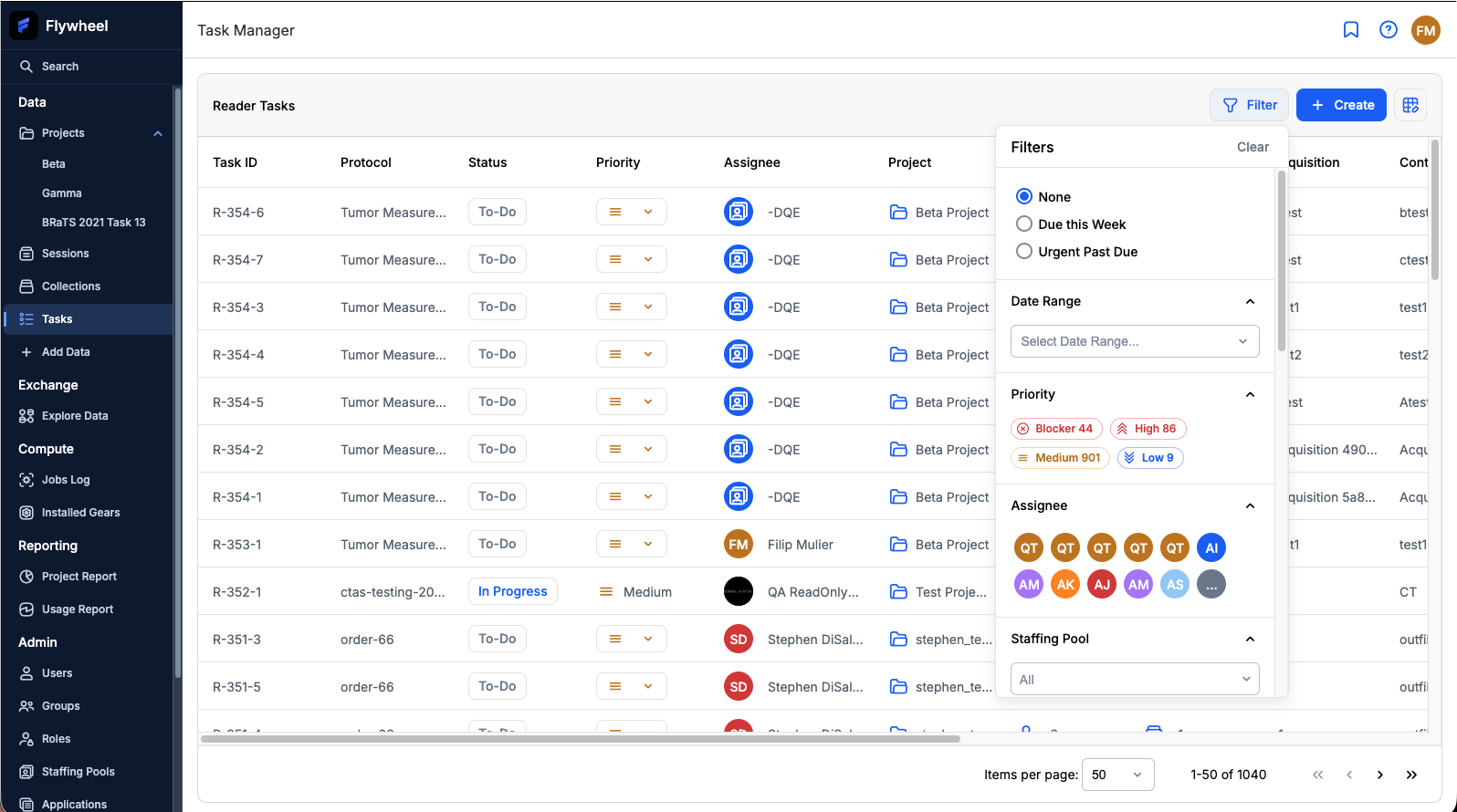Open the Tasks page in sidebar
This screenshot has height=812, width=1457.
(88, 319)
